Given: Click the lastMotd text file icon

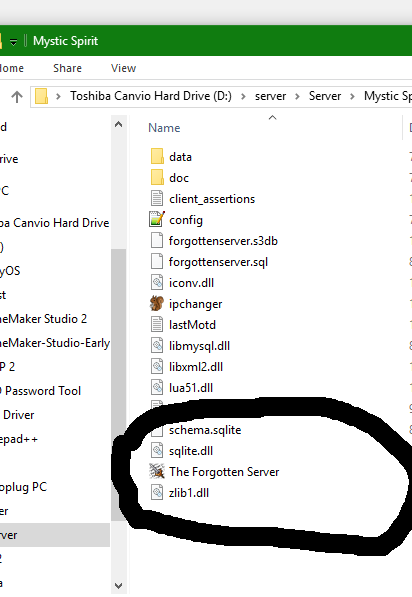Looking at the screenshot, I should click(x=157, y=324).
